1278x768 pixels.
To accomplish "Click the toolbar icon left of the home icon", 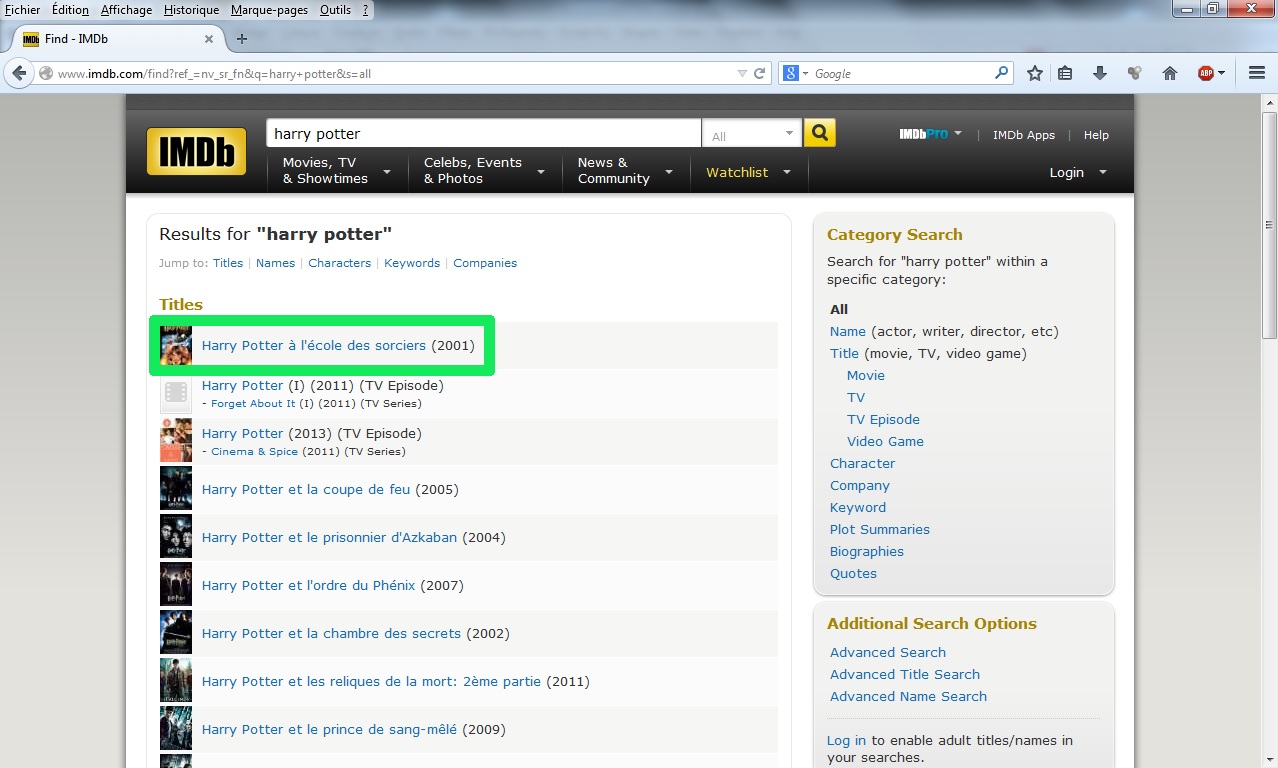I will (1134, 73).
